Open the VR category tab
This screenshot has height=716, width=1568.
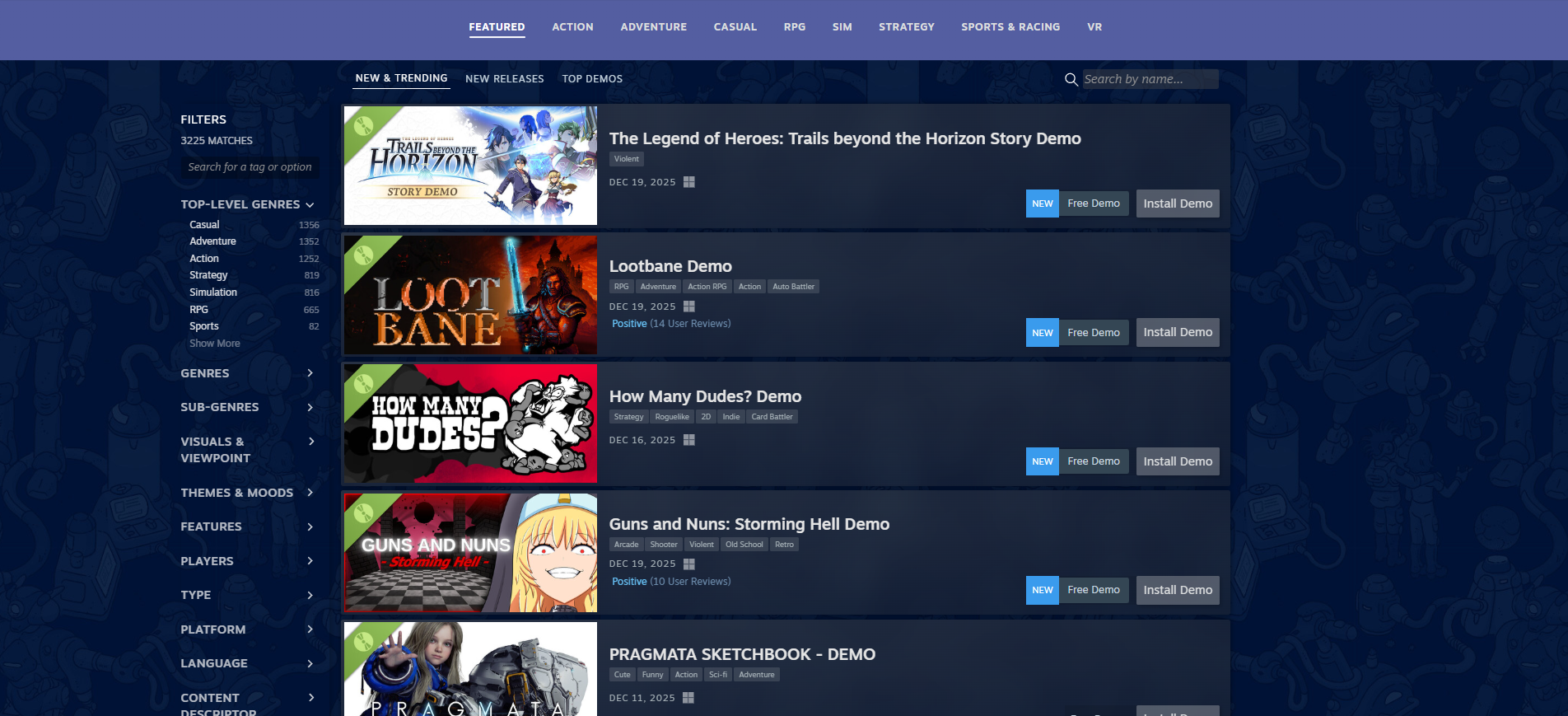1094,27
